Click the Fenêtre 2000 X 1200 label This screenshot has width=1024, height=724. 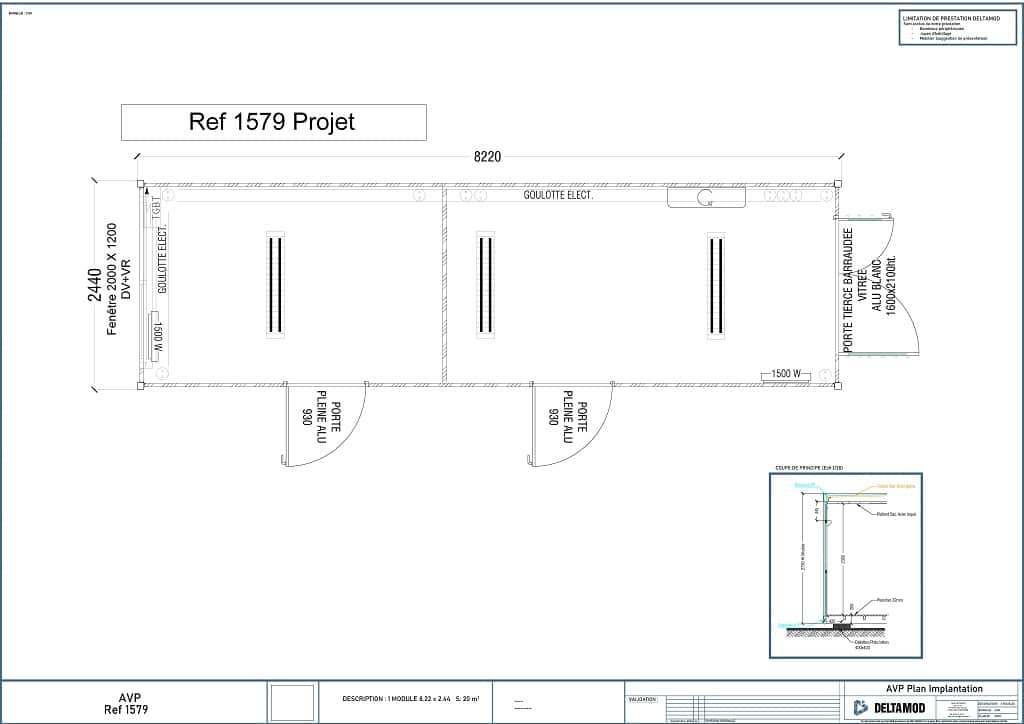(113, 279)
